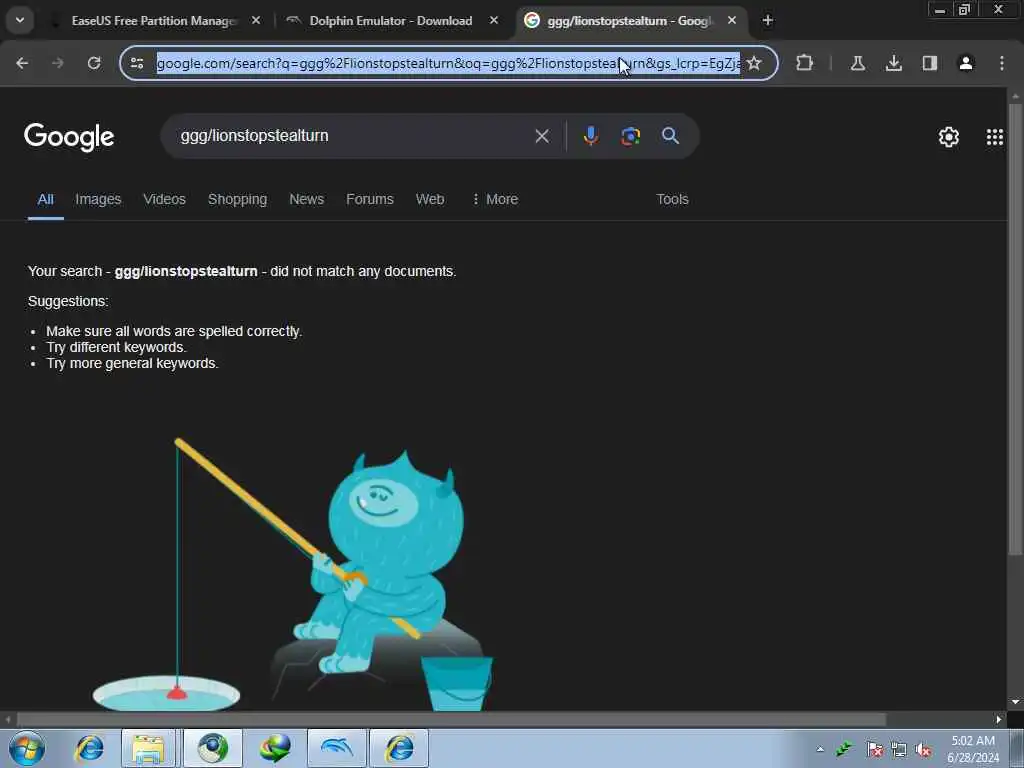Image resolution: width=1024 pixels, height=768 pixels.
Task: View site information icon in address bar
Action: [x=137, y=63]
